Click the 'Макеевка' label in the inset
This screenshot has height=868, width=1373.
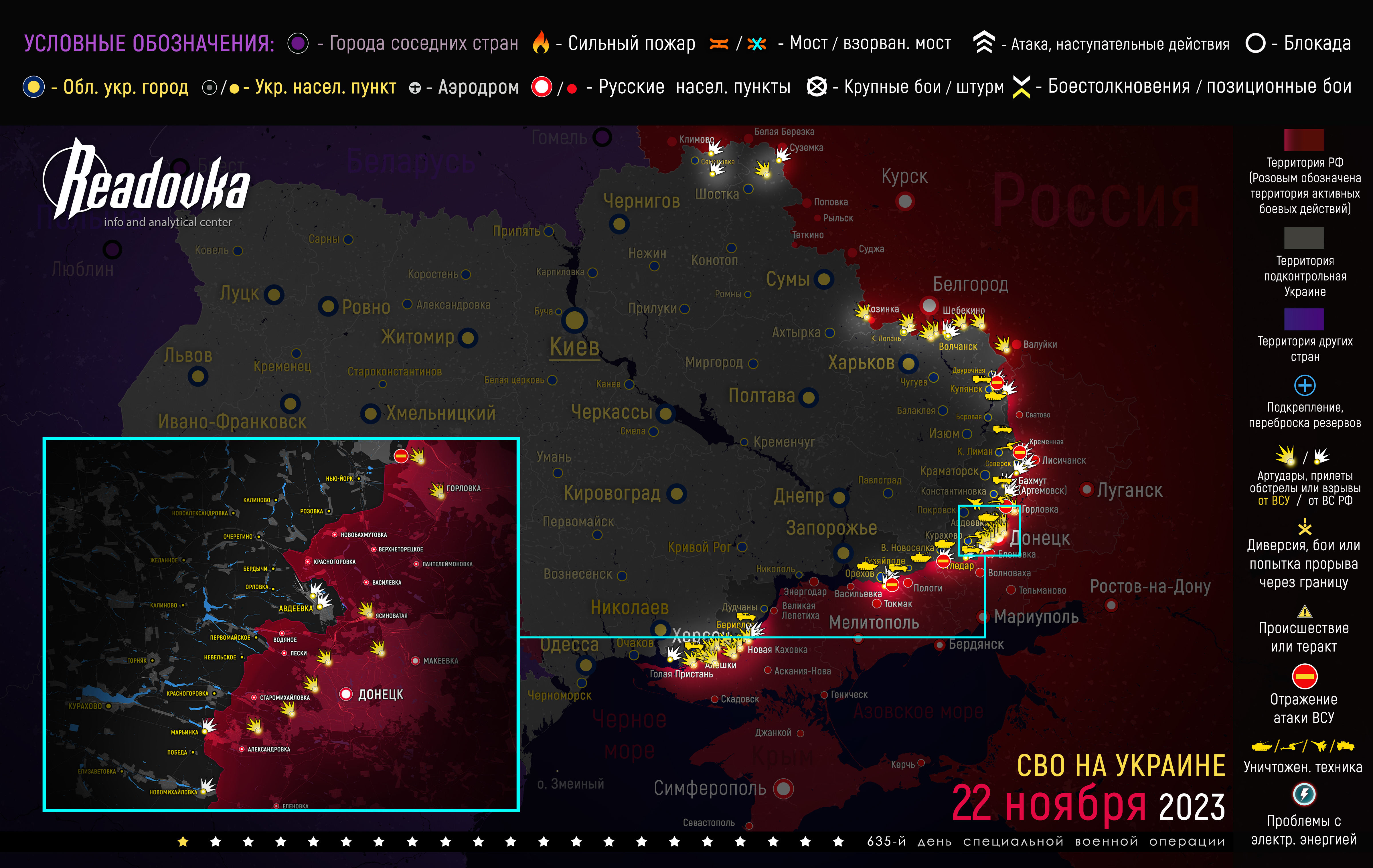(x=441, y=661)
